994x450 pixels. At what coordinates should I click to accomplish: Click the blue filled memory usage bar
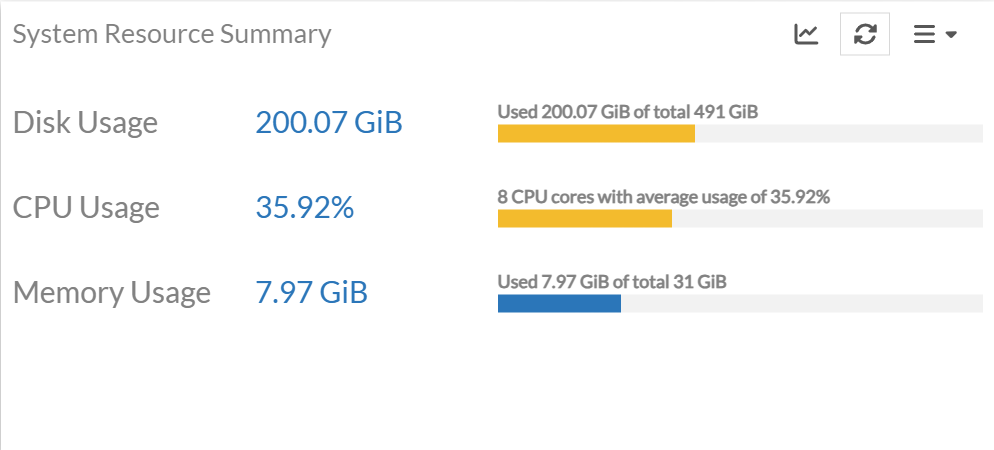click(559, 304)
